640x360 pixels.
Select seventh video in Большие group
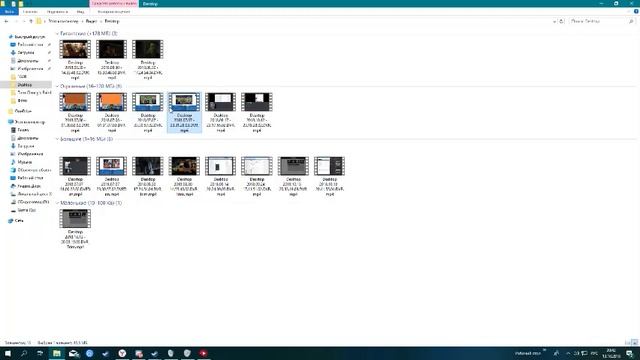click(x=293, y=176)
